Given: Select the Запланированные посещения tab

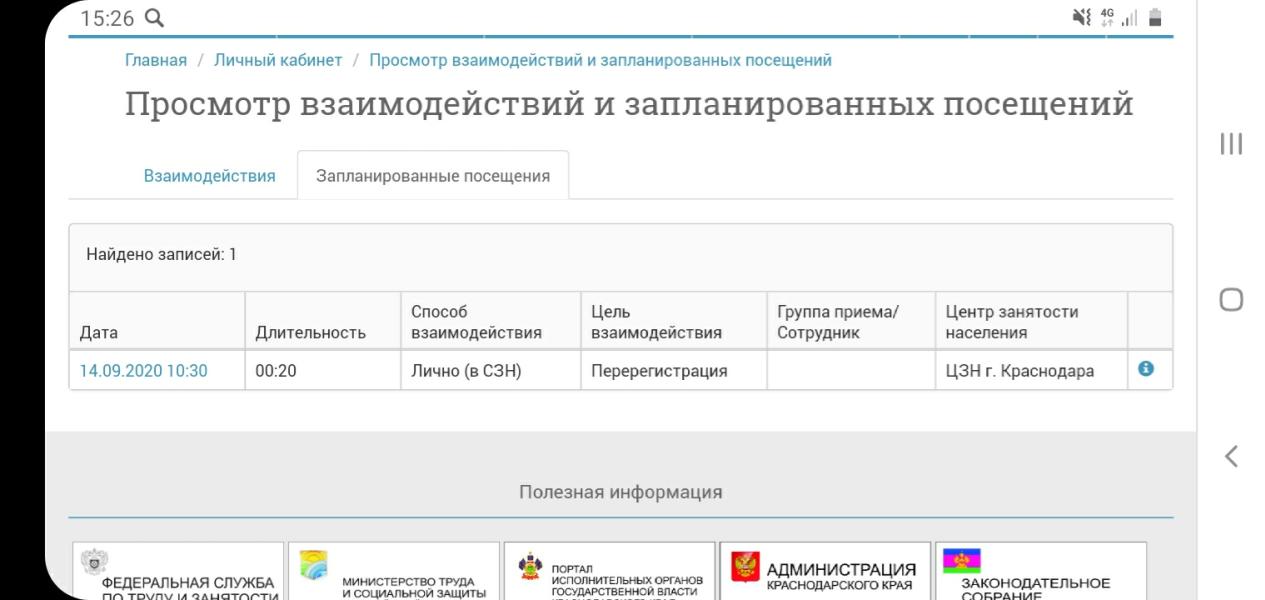Looking at the screenshot, I should point(433,176).
